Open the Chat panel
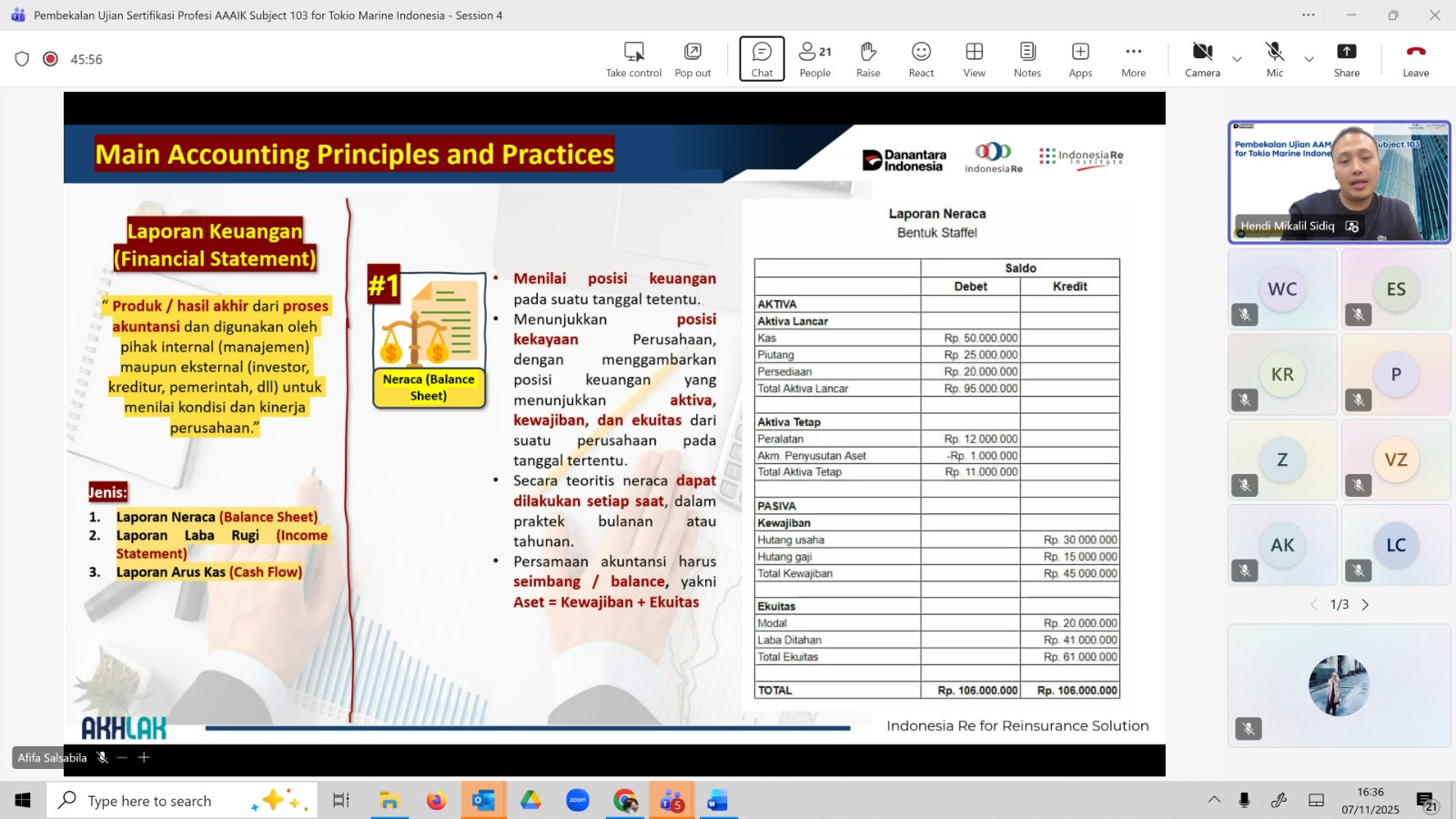Image resolution: width=1456 pixels, height=819 pixels. tap(762, 59)
